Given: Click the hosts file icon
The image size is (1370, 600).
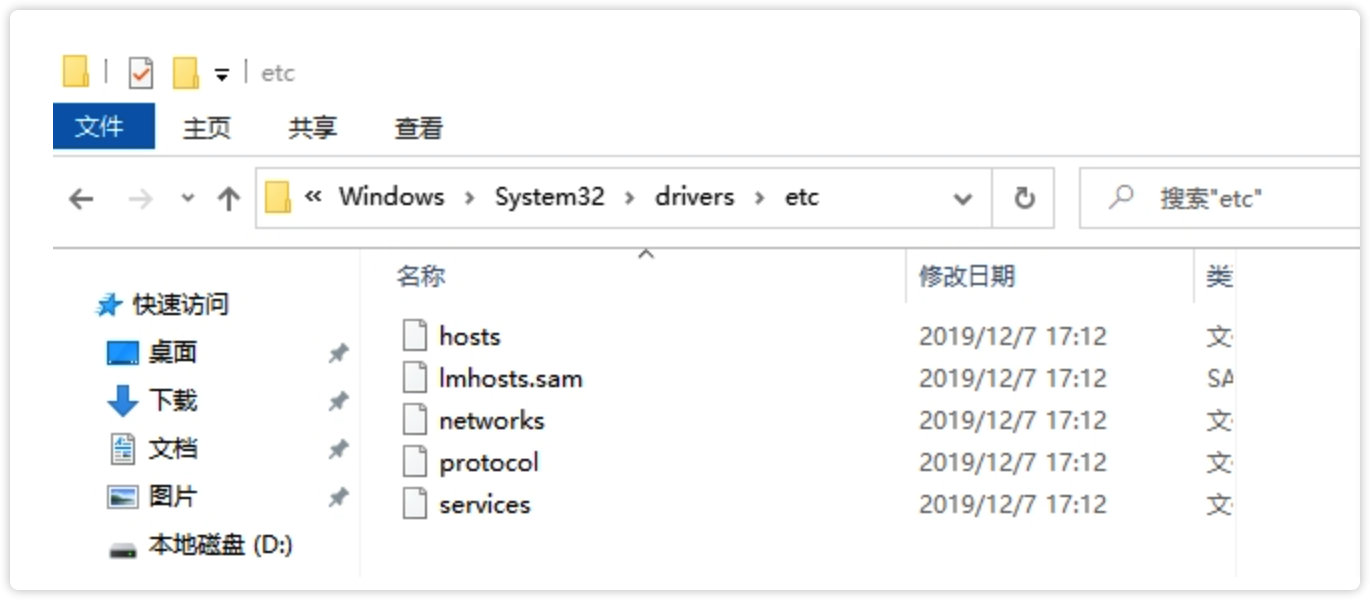Looking at the screenshot, I should [415, 336].
